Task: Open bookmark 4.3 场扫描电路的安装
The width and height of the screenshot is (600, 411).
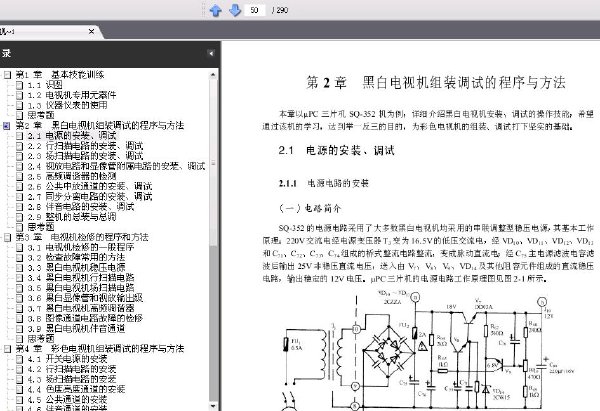Action: point(72,379)
